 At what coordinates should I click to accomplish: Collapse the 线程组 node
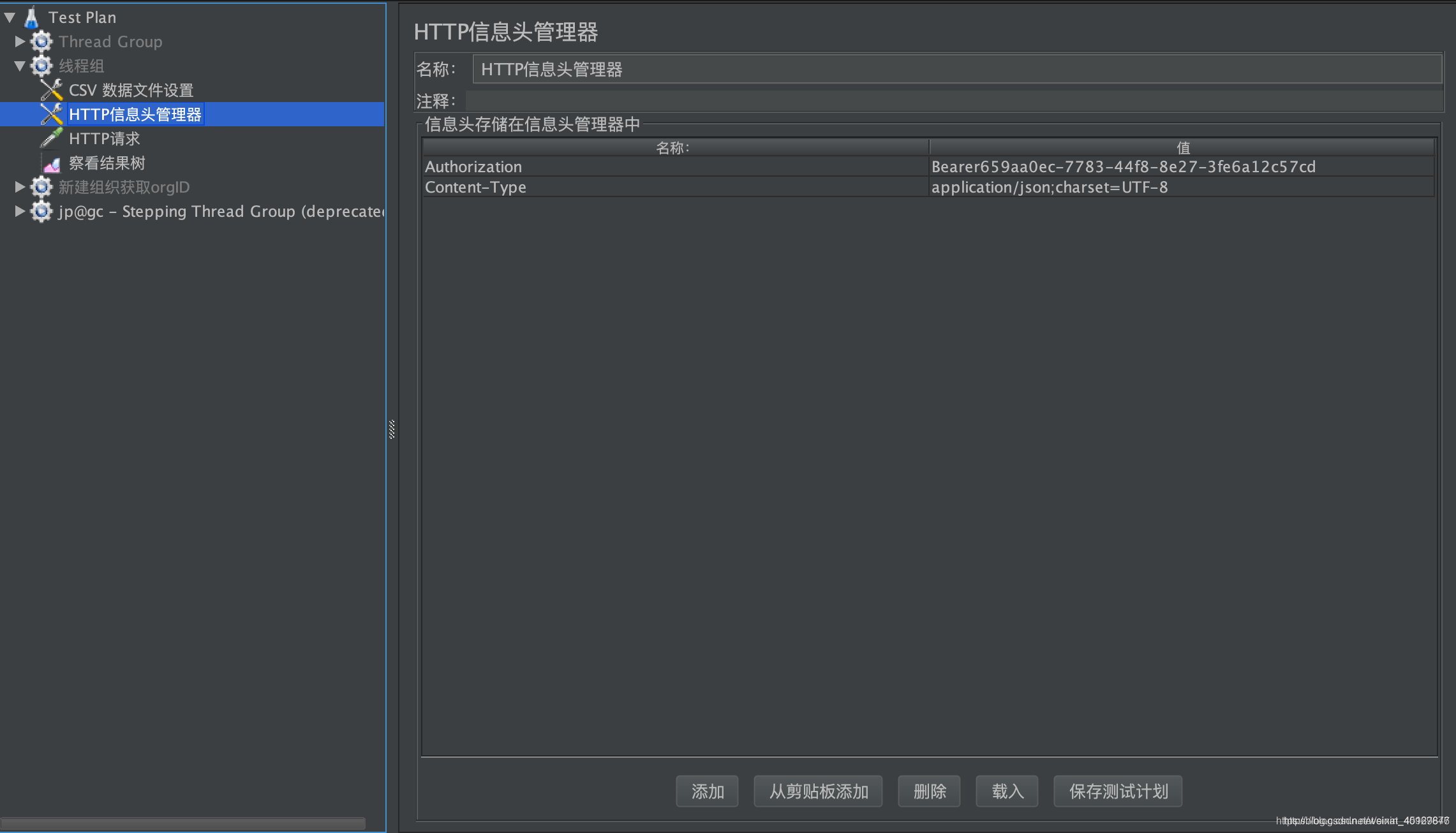[20, 66]
